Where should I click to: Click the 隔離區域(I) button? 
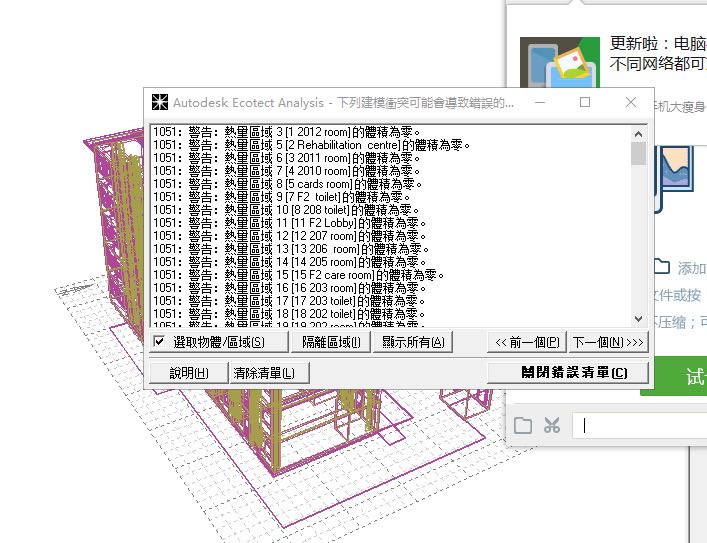(x=331, y=342)
